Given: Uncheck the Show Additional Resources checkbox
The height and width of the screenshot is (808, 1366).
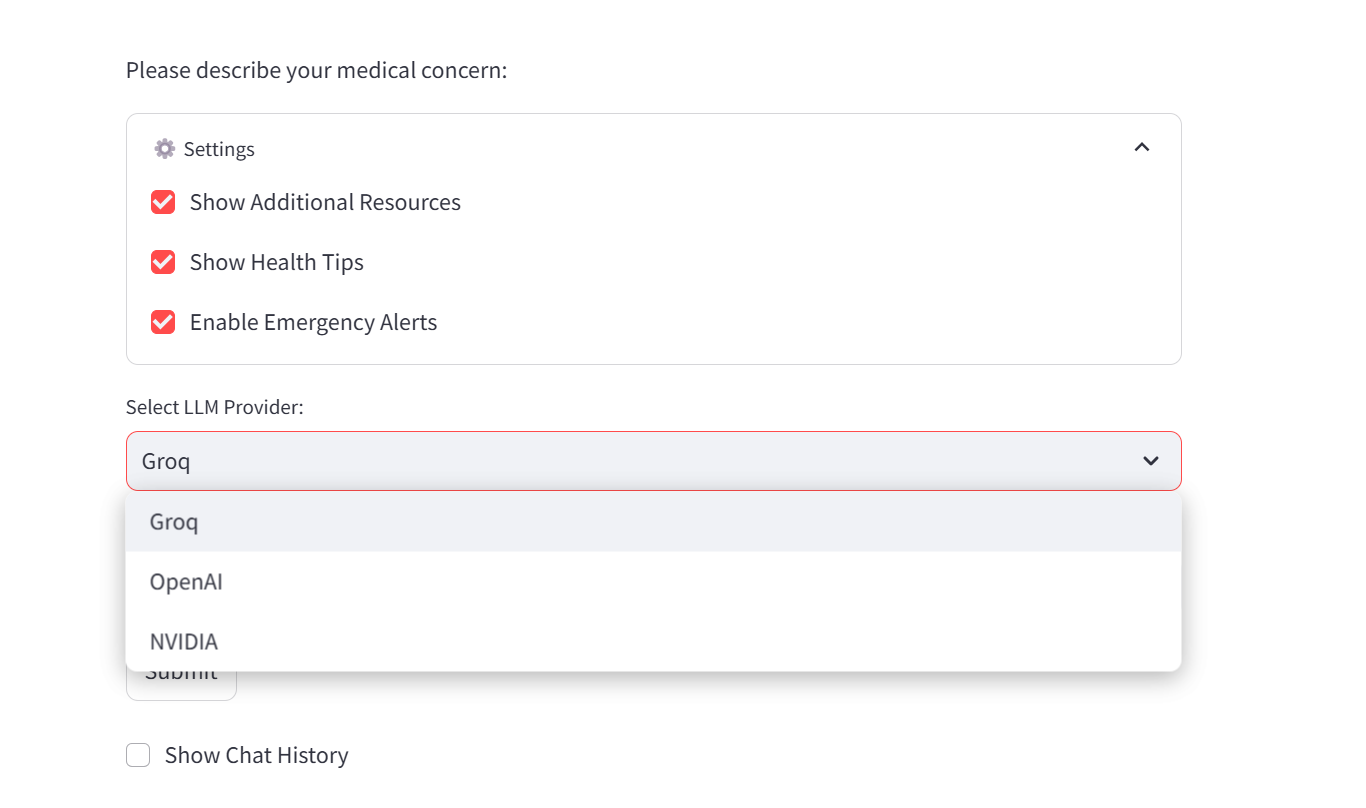Looking at the screenshot, I should click(163, 202).
